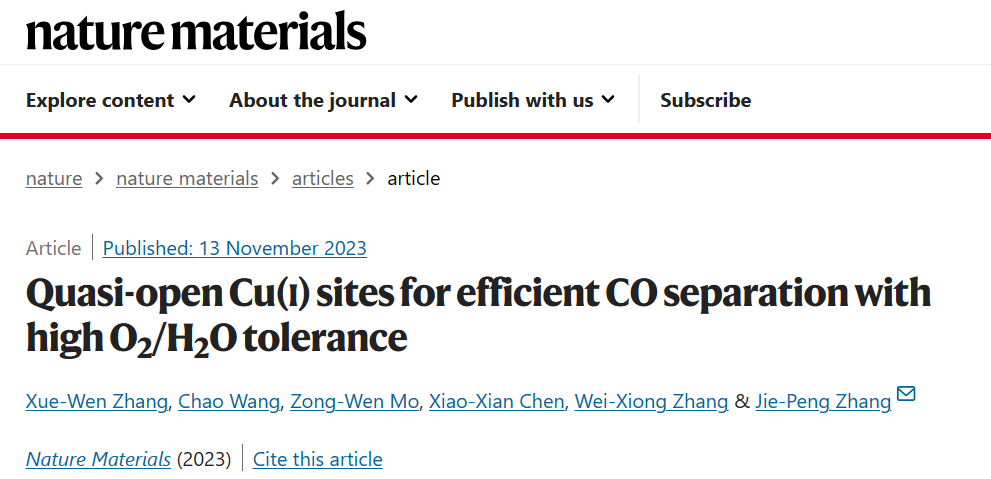Click the Subscribe menu item
The height and width of the screenshot is (479, 991).
tap(705, 100)
